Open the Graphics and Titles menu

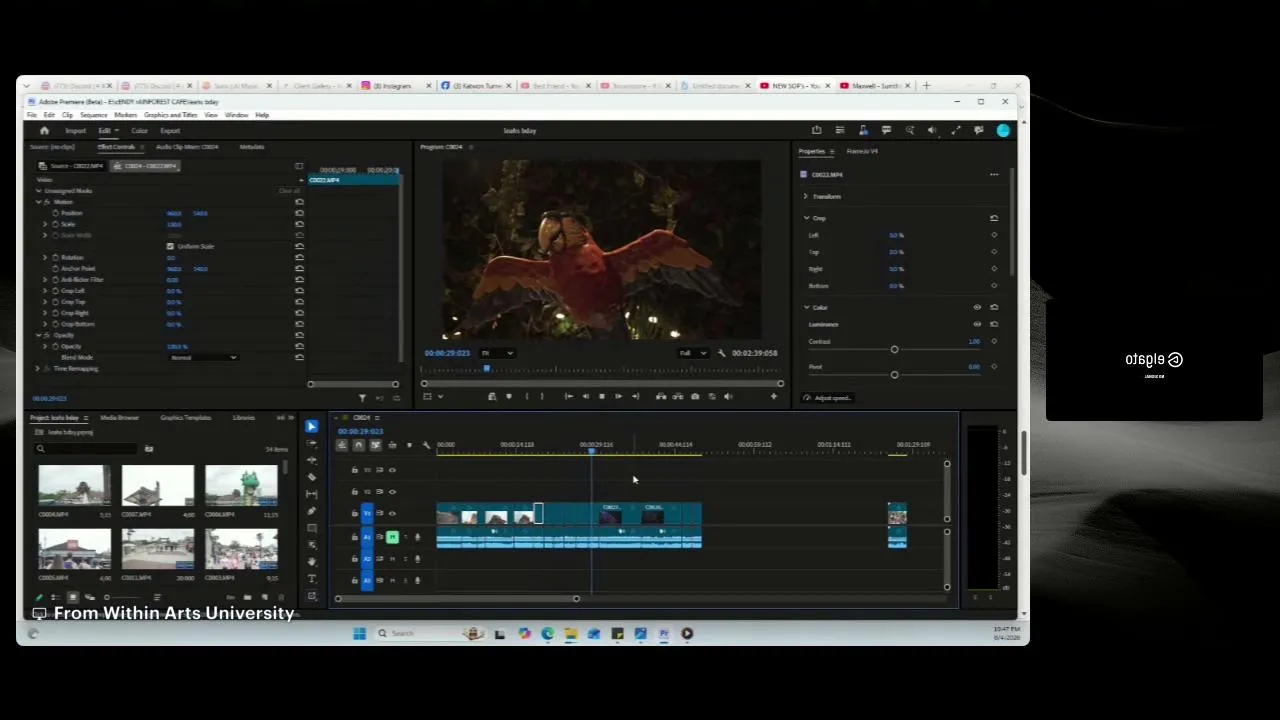171,115
